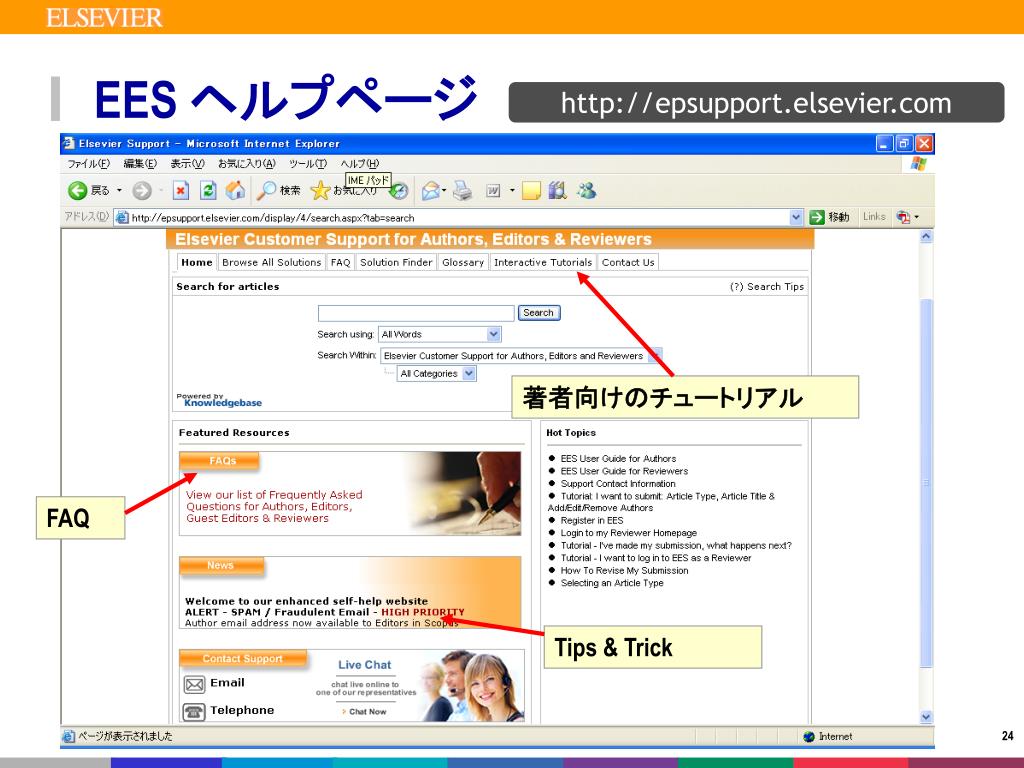Open the (?) Search Tips link
The image size is (1024, 768).
point(767,287)
